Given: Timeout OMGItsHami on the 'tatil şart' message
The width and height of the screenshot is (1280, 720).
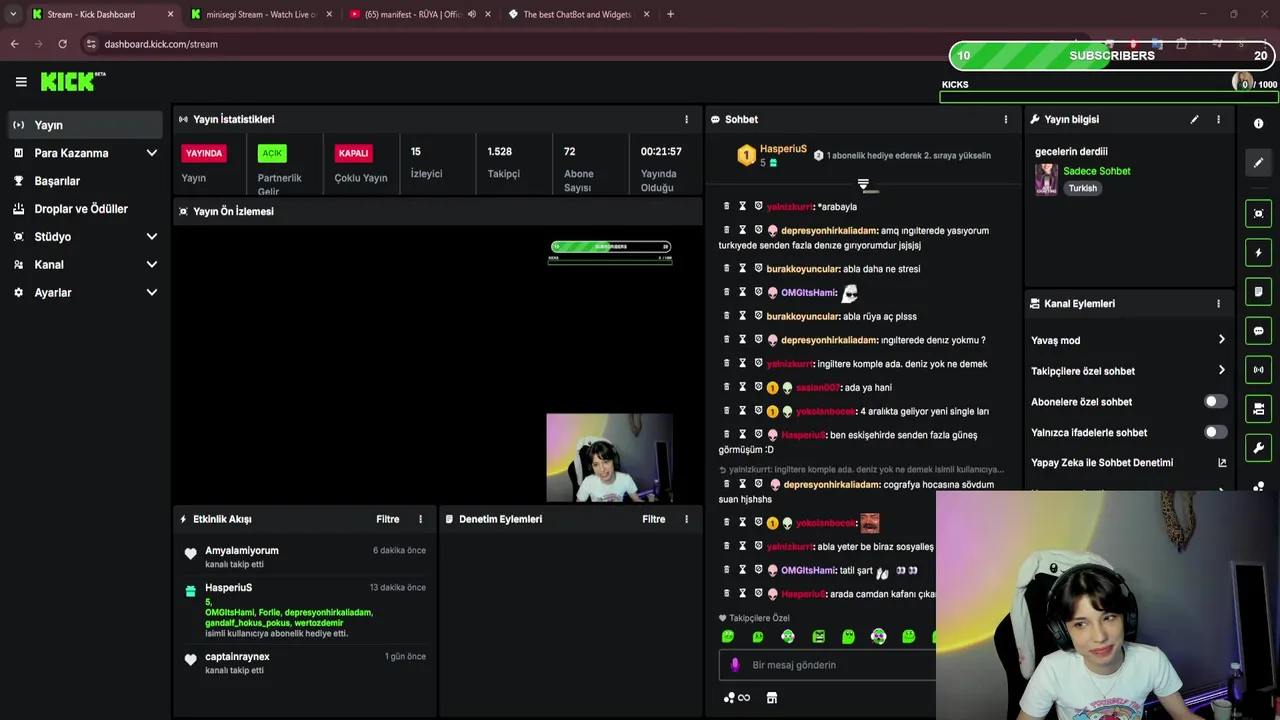Looking at the screenshot, I should point(742,570).
